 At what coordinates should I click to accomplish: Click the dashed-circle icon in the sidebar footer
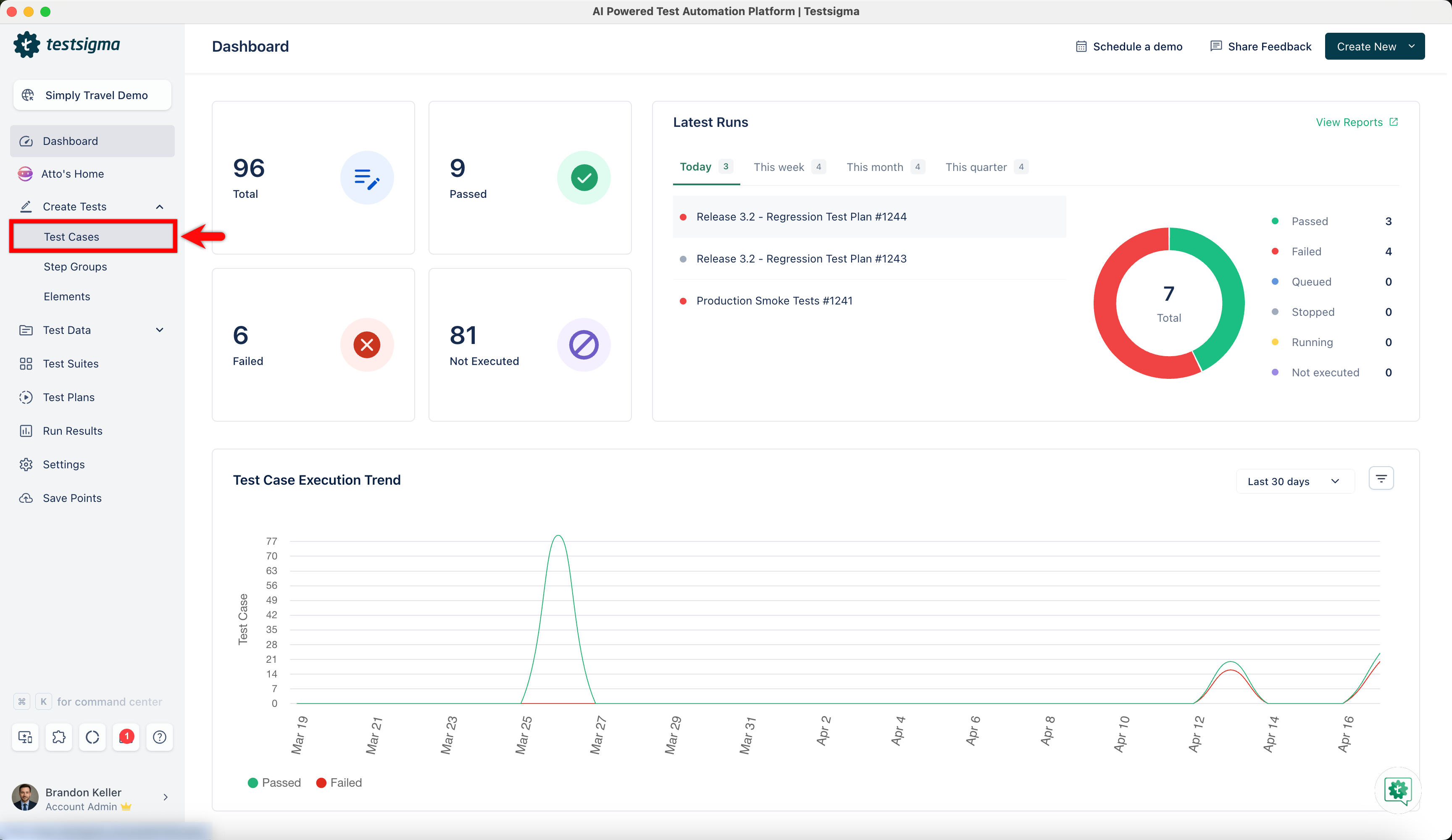[x=92, y=737]
